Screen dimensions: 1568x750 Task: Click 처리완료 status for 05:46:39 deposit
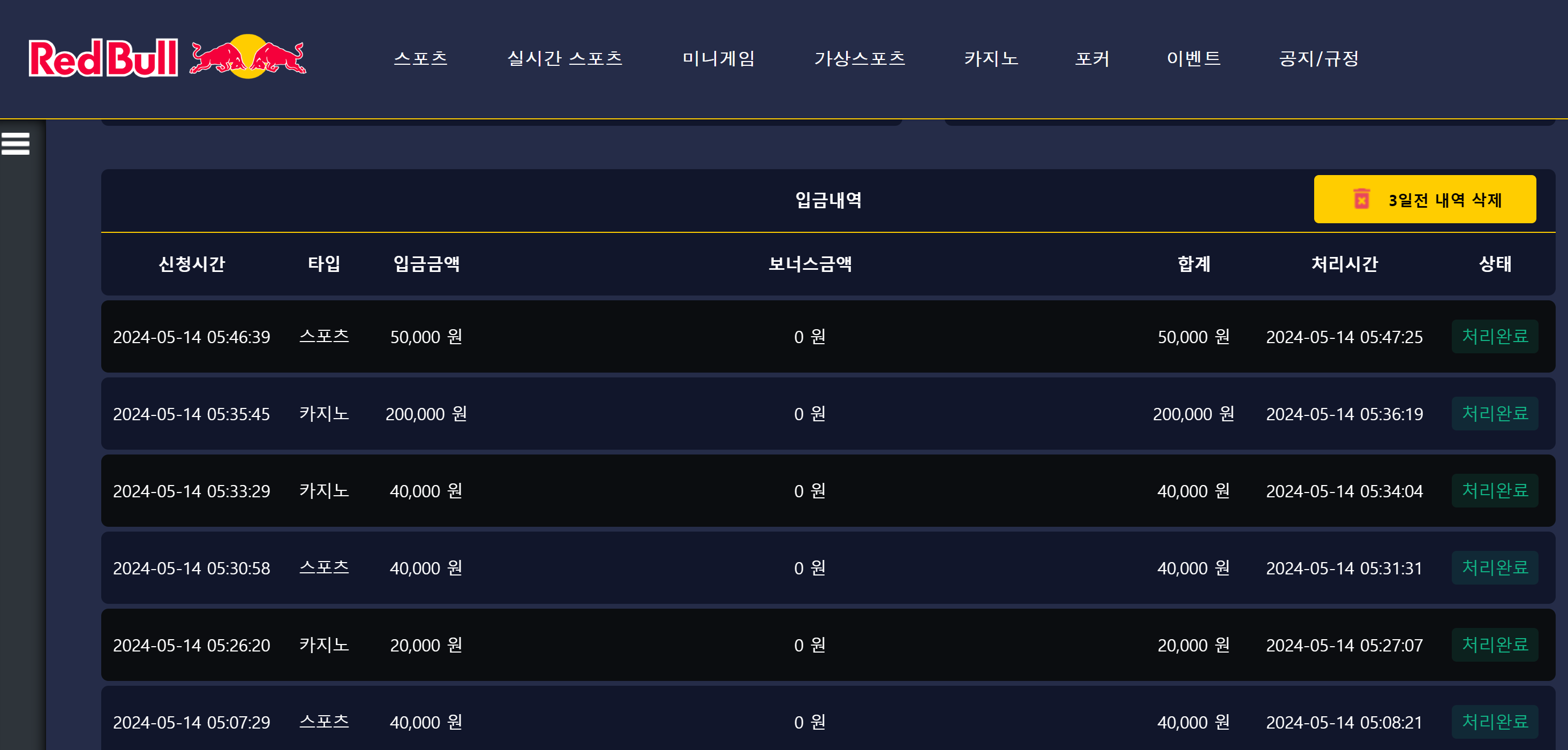click(1494, 336)
